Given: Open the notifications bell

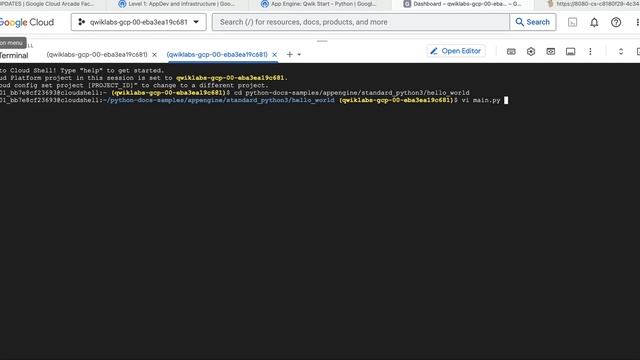Looking at the screenshot, I should tap(594, 22).
